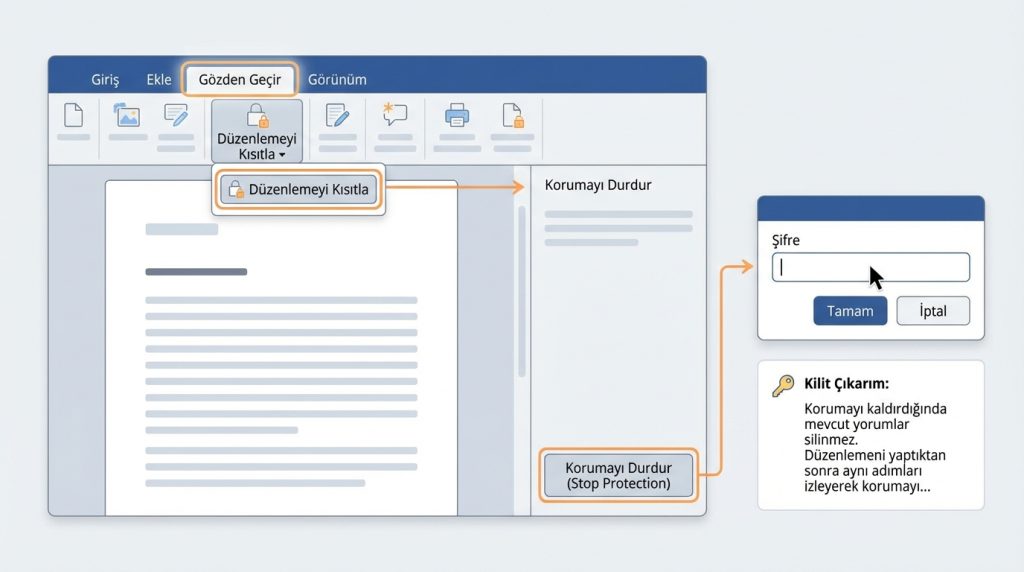Screen dimensions: 1024x572
Task: Open the Görünüm tab
Action: pyautogui.click(x=337, y=80)
